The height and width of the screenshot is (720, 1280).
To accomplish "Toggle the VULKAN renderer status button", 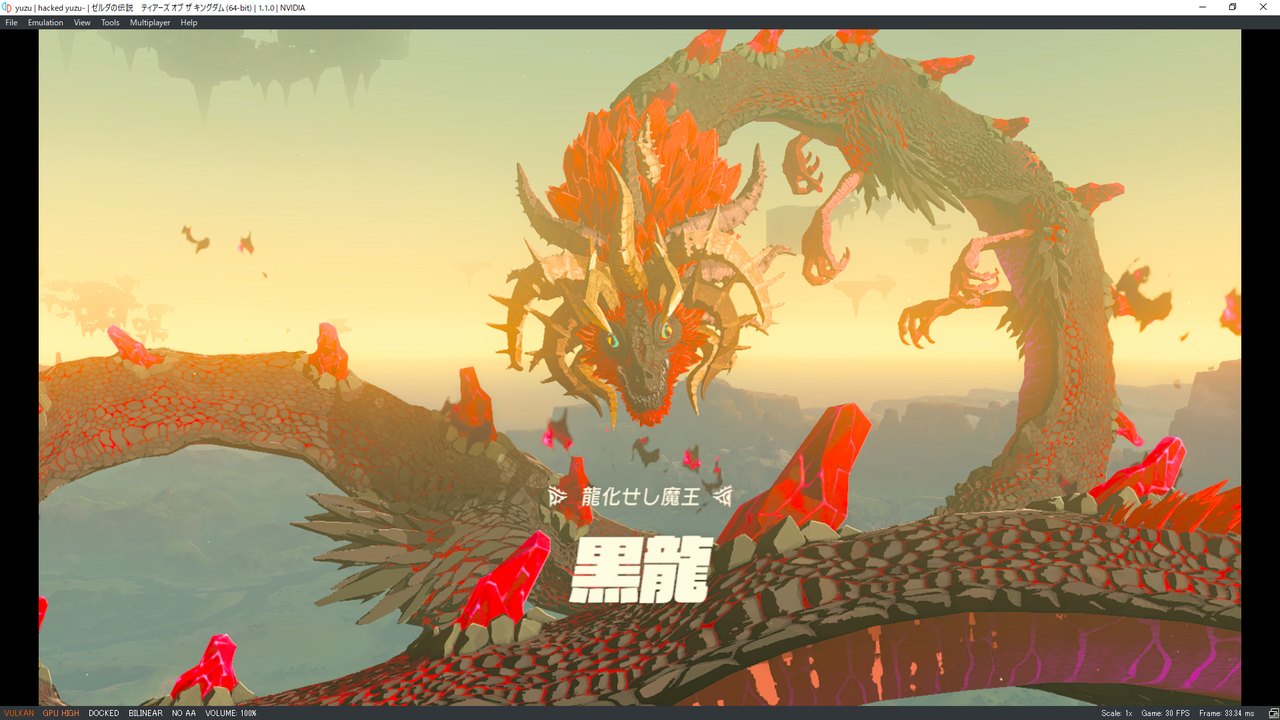I will pyautogui.click(x=19, y=713).
